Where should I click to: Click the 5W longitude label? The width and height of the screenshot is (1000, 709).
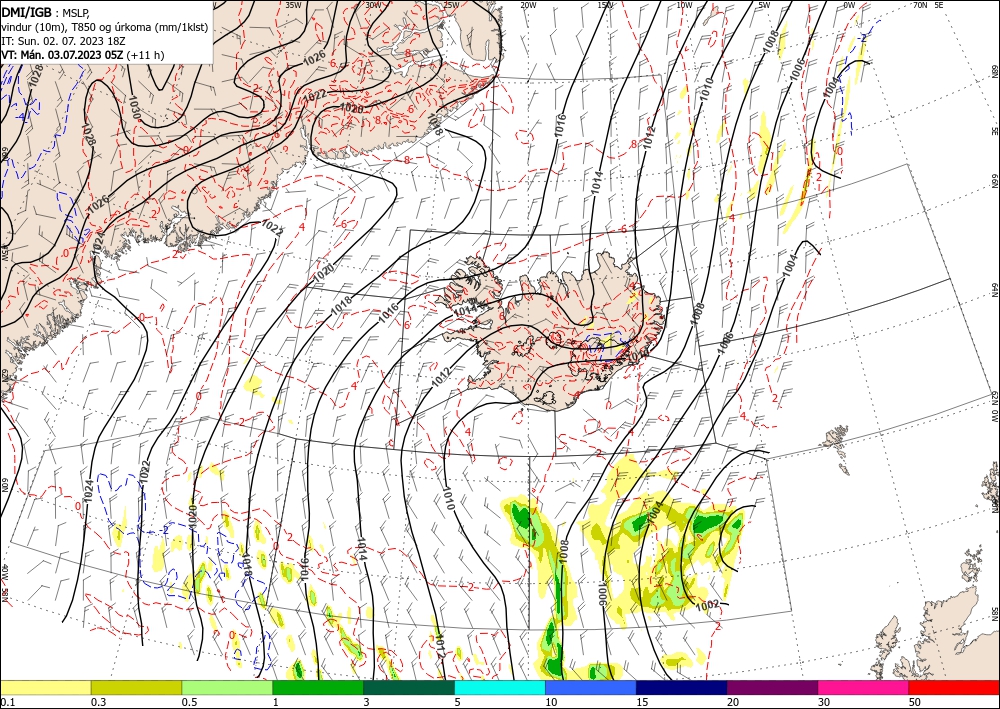pyautogui.click(x=764, y=5)
